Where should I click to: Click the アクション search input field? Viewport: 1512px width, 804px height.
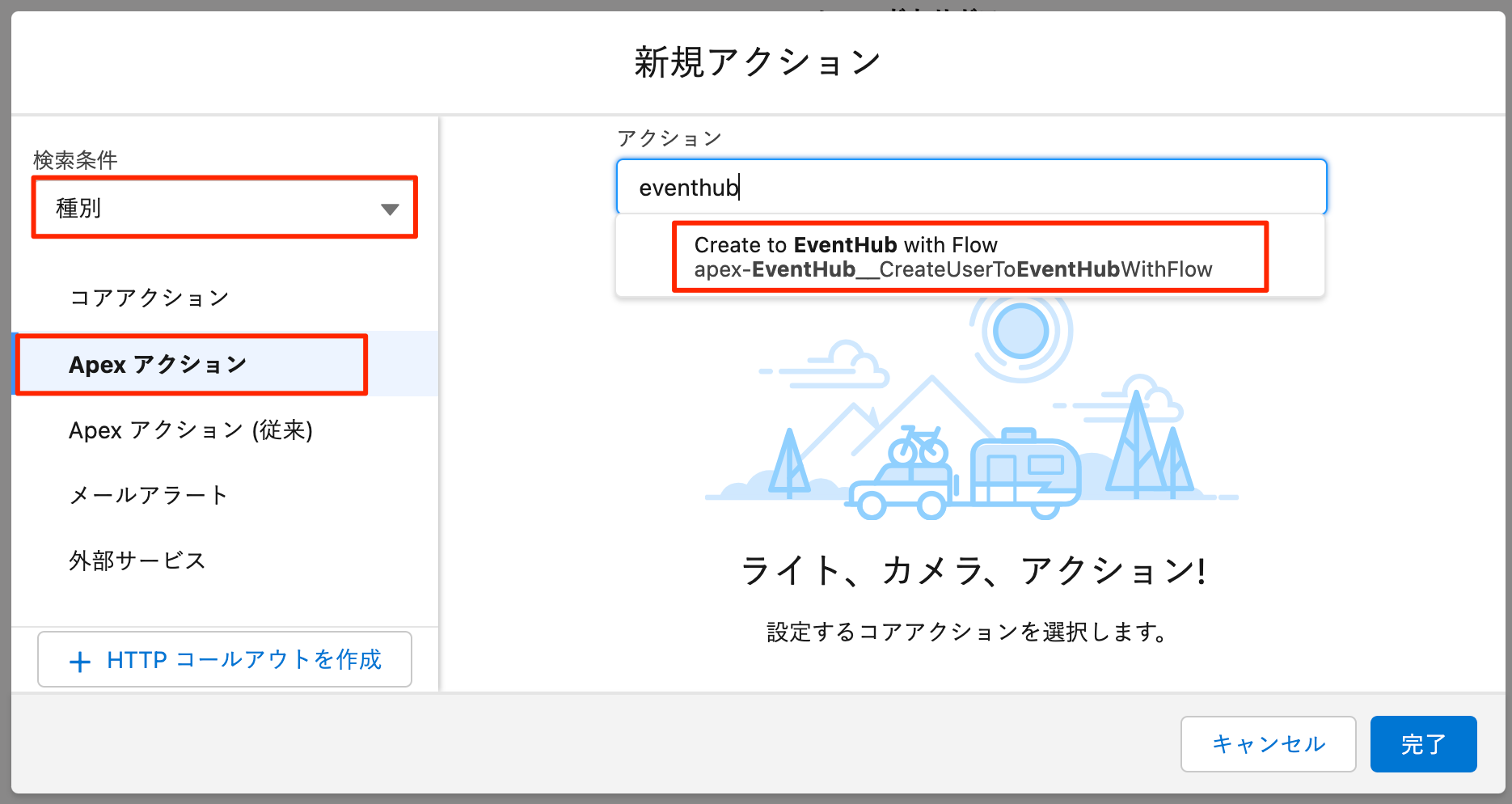point(971,187)
